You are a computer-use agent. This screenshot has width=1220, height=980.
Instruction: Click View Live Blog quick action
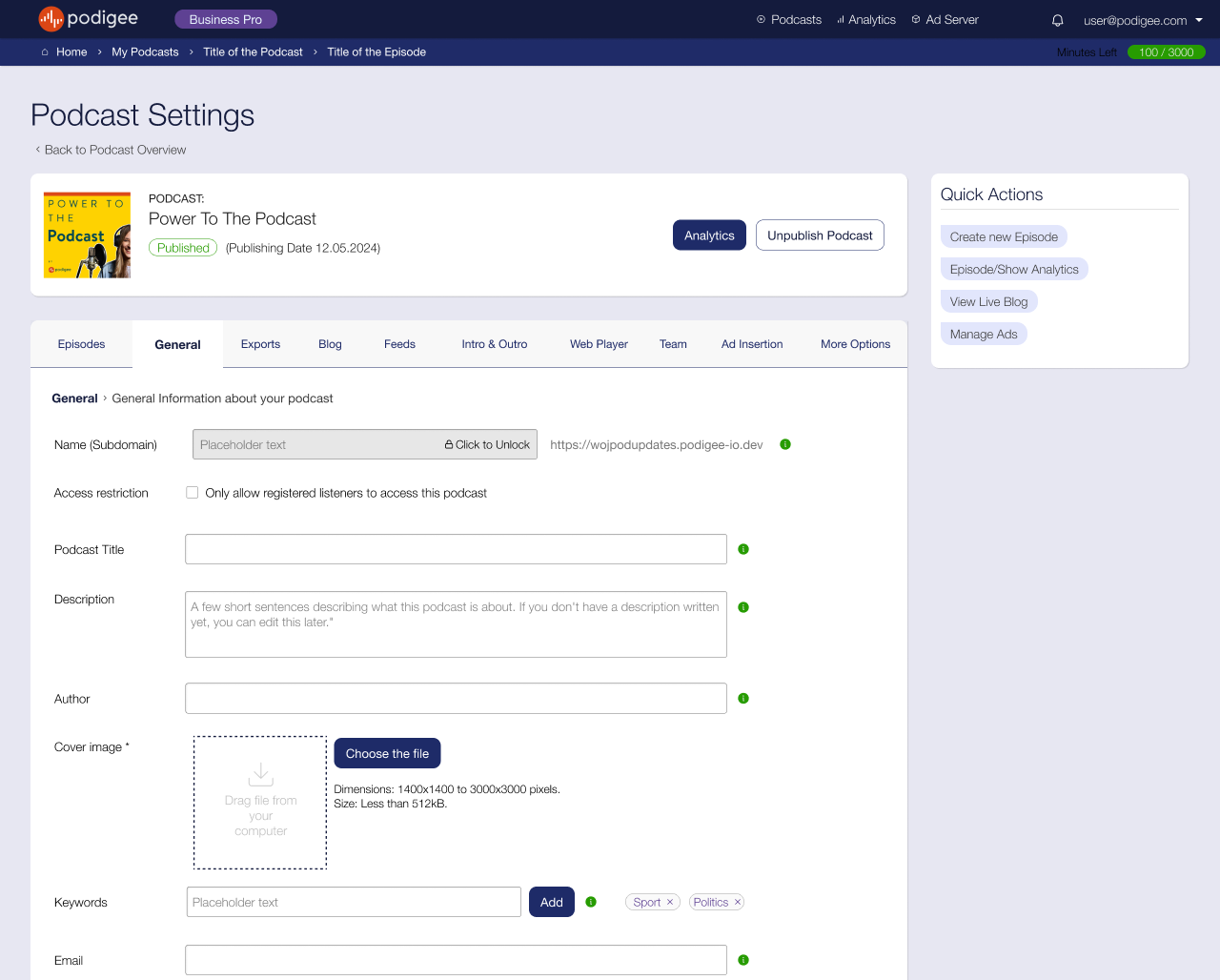(988, 301)
